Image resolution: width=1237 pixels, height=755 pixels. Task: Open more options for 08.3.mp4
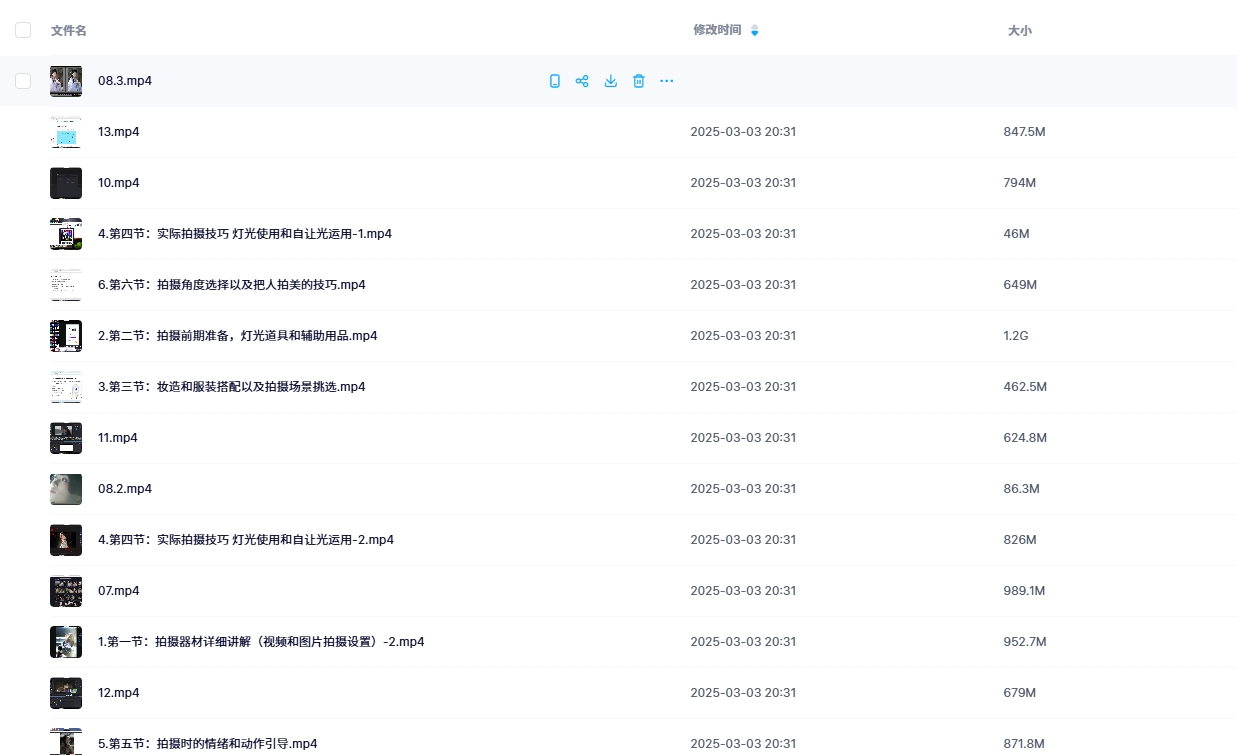pyautogui.click(x=667, y=81)
